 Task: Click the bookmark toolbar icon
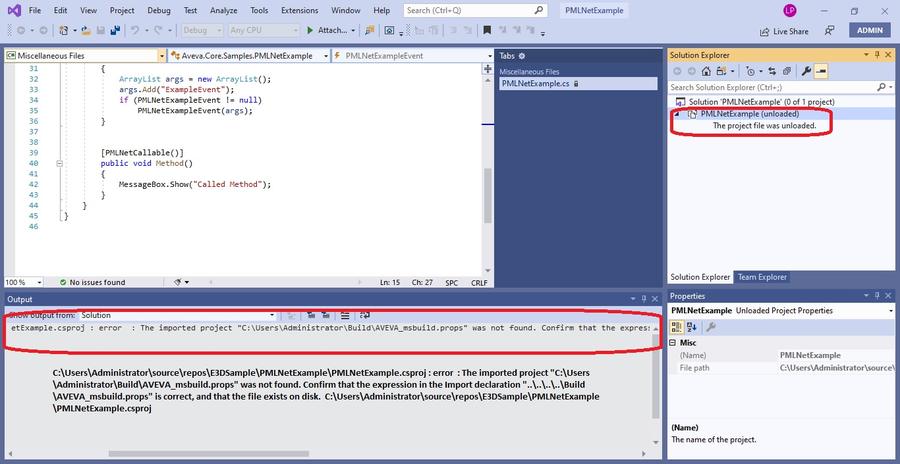tap(487, 30)
